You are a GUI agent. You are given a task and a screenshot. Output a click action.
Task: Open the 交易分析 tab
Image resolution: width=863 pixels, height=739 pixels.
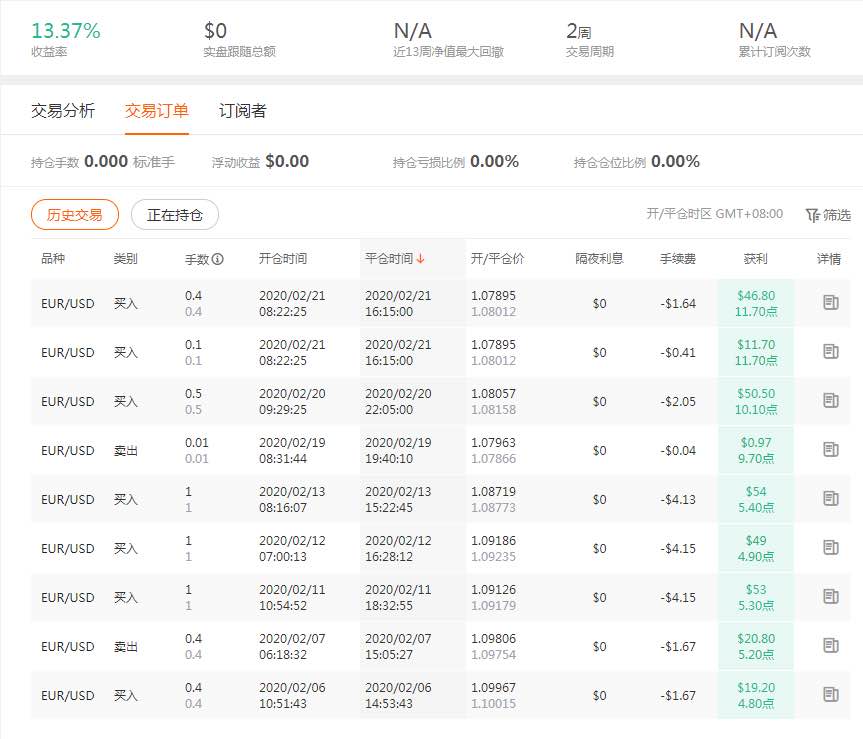click(x=63, y=111)
